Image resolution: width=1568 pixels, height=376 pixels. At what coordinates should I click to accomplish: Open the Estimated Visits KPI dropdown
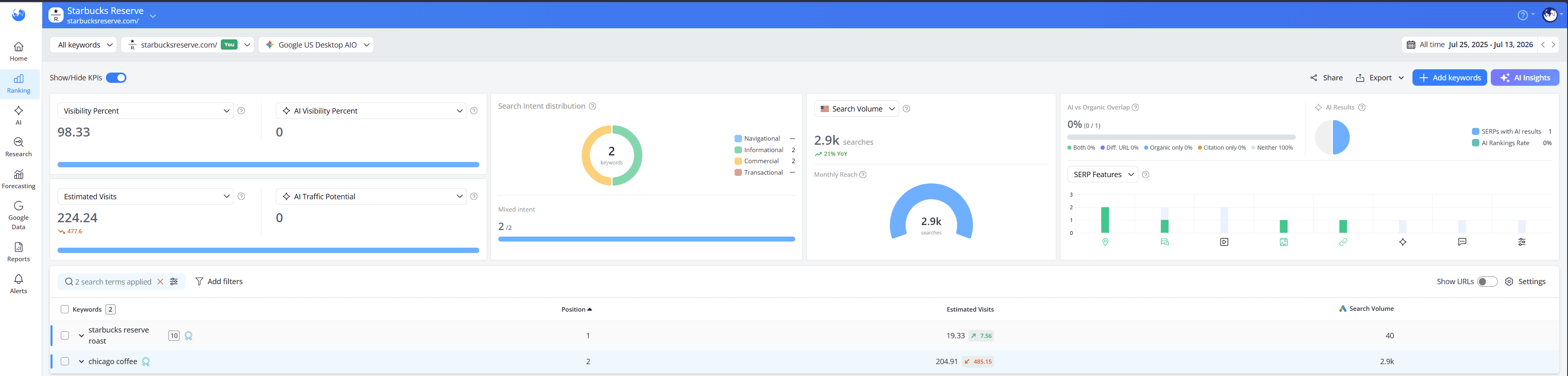click(146, 196)
